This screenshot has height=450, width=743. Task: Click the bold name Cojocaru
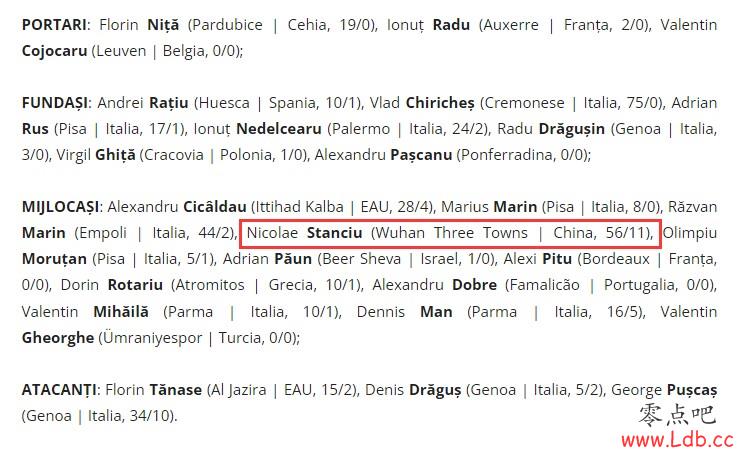(x=54, y=51)
